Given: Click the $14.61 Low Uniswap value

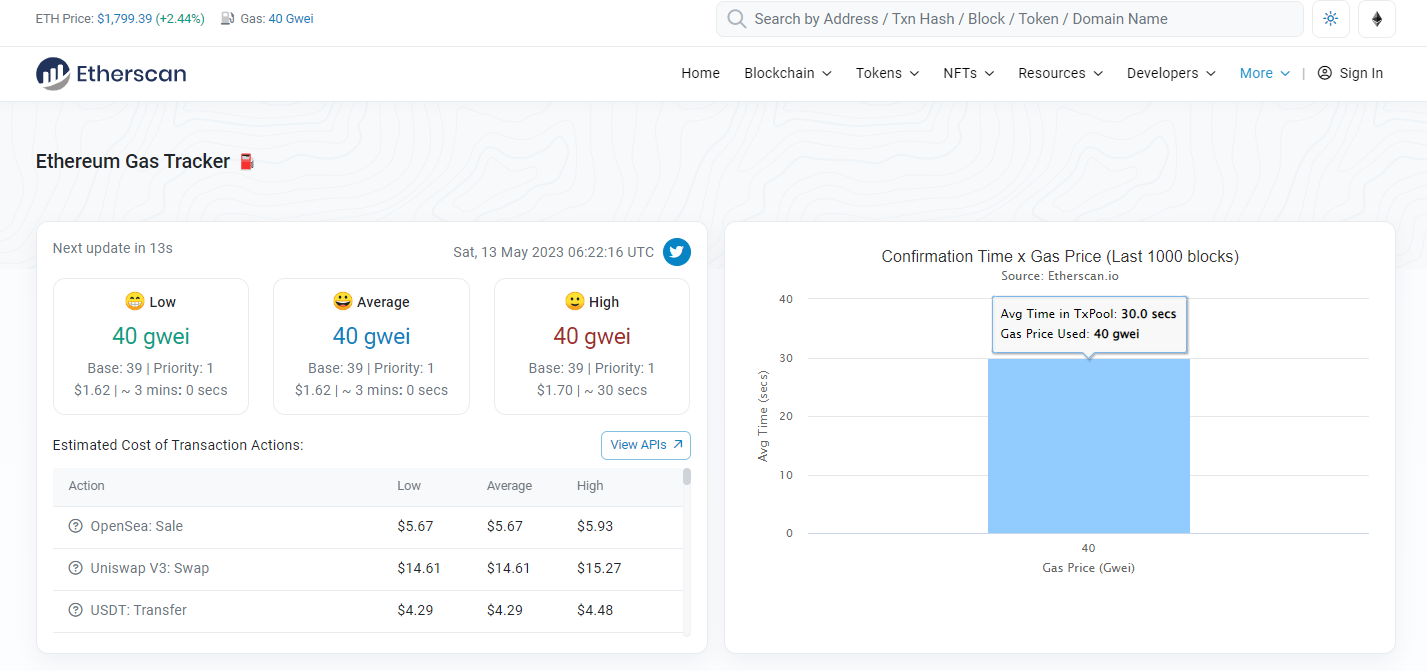Looking at the screenshot, I should (419, 568).
